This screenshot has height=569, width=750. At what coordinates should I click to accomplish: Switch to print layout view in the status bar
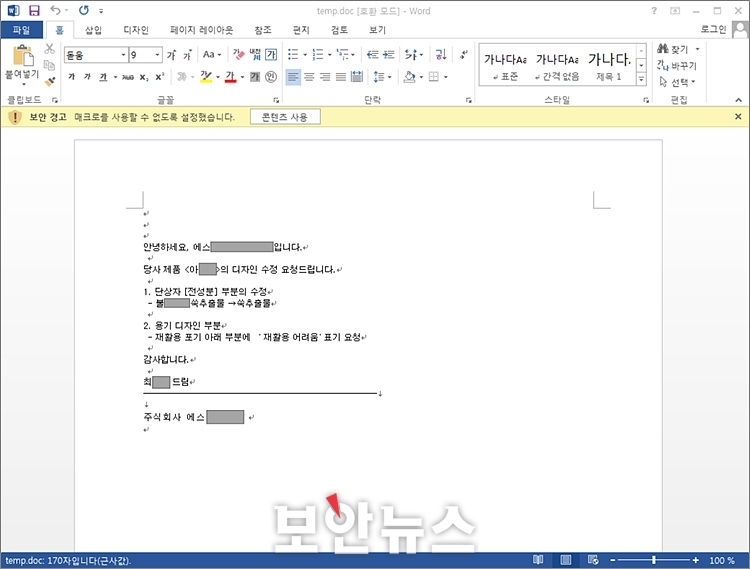[x=565, y=560]
